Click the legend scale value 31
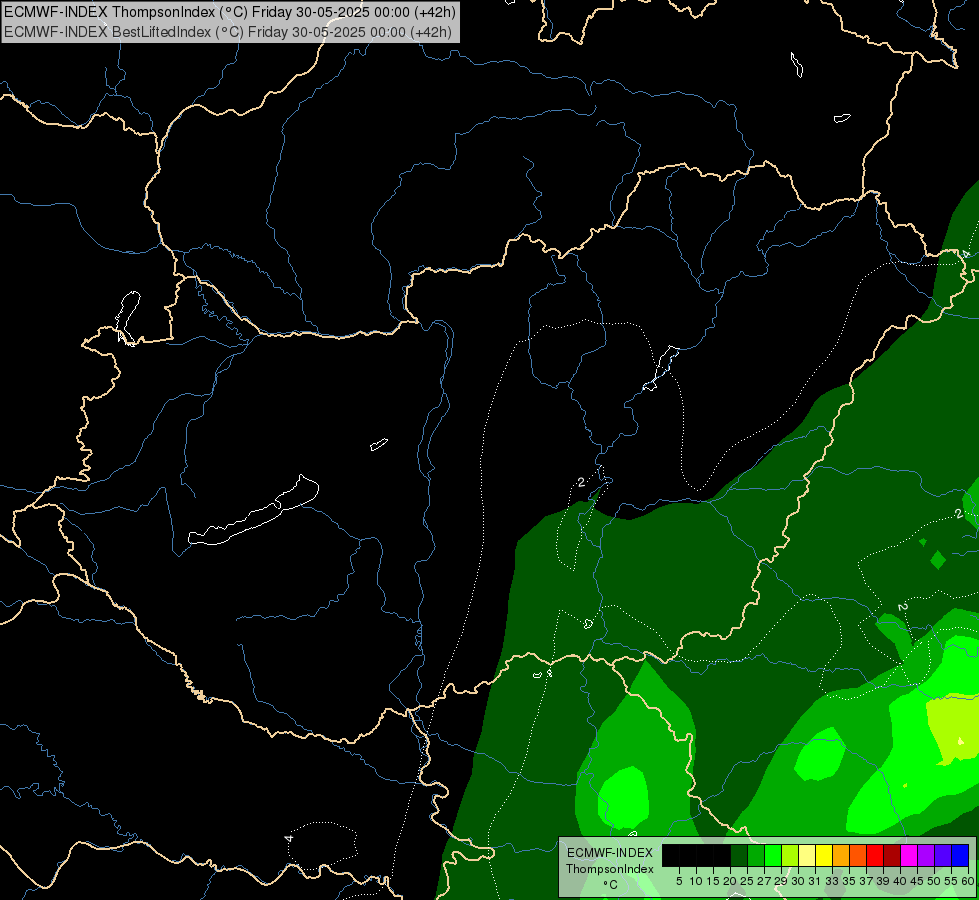979x900 pixels. tap(815, 881)
